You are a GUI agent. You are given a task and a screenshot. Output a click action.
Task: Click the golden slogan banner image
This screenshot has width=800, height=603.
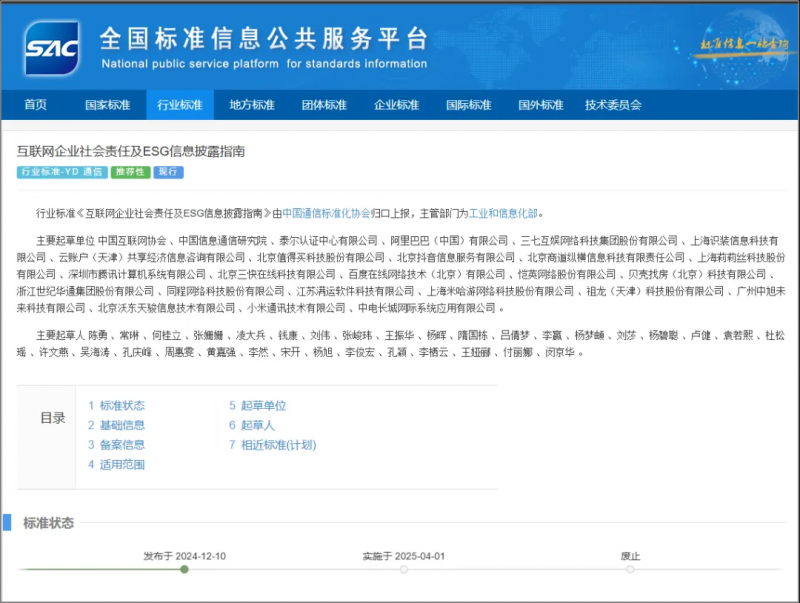(x=744, y=44)
